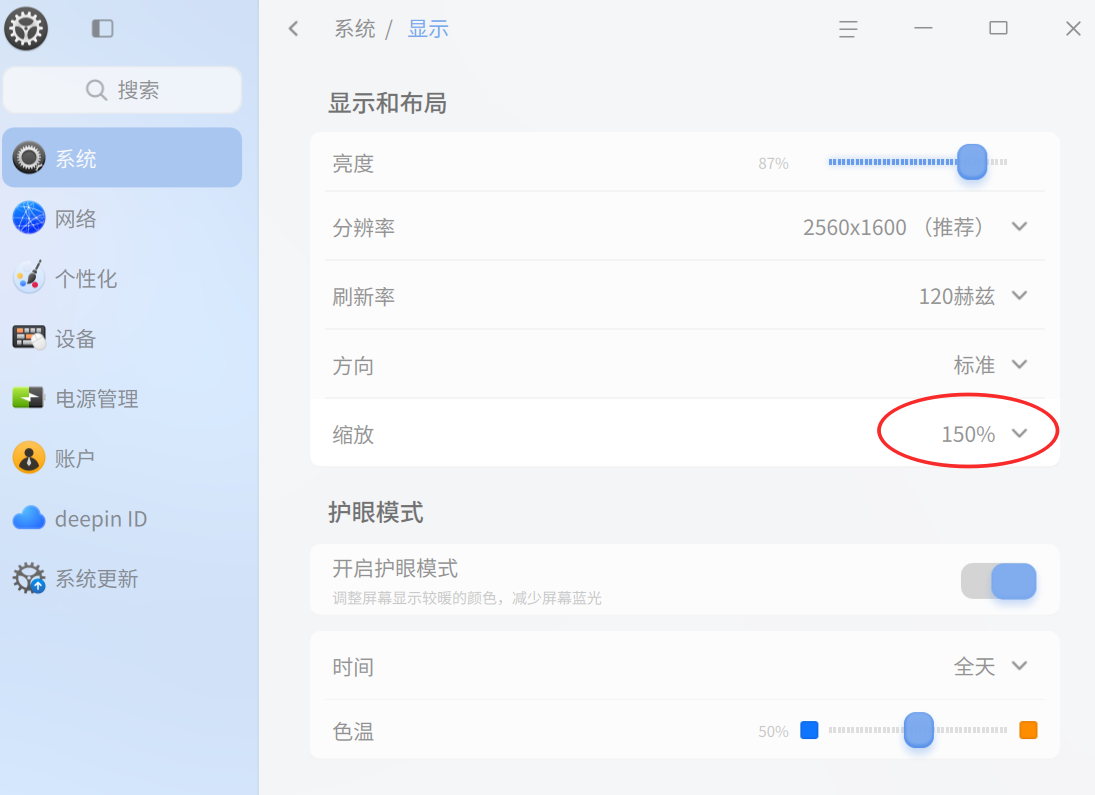Expand the 刷新率 refresh rate options
The height and width of the screenshot is (795, 1095).
tap(1019, 295)
